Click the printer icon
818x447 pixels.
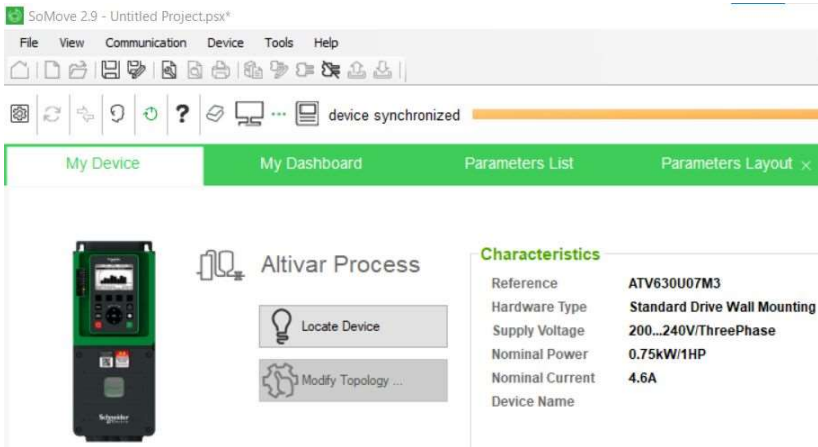(221, 70)
